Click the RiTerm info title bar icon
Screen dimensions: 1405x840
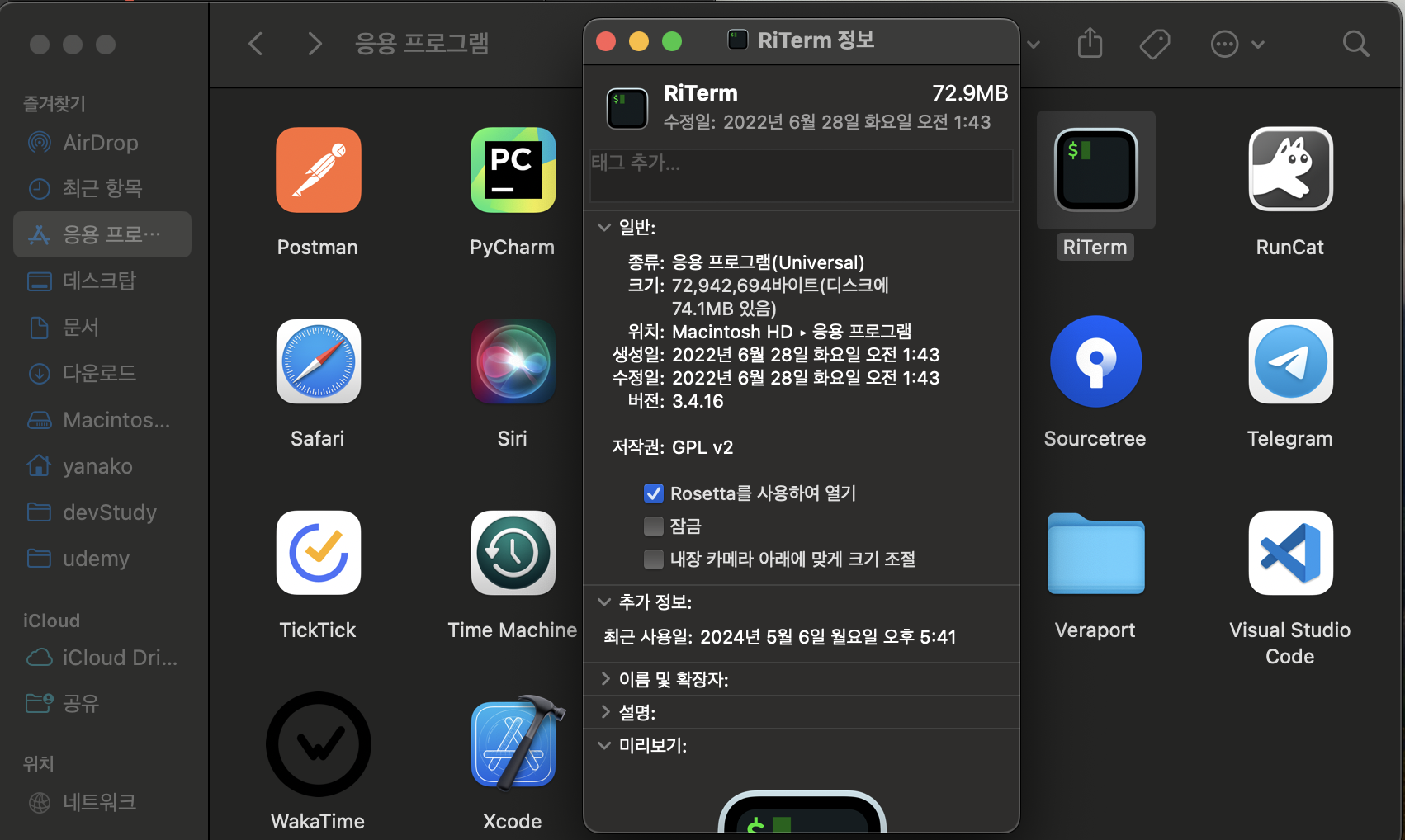(737, 40)
